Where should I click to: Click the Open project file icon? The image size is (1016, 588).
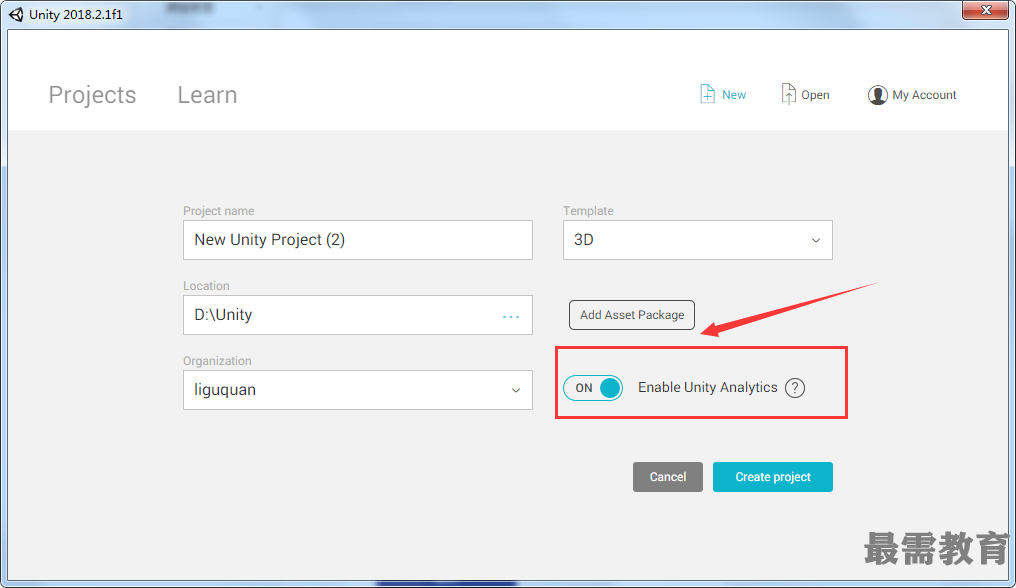point(788,94)
